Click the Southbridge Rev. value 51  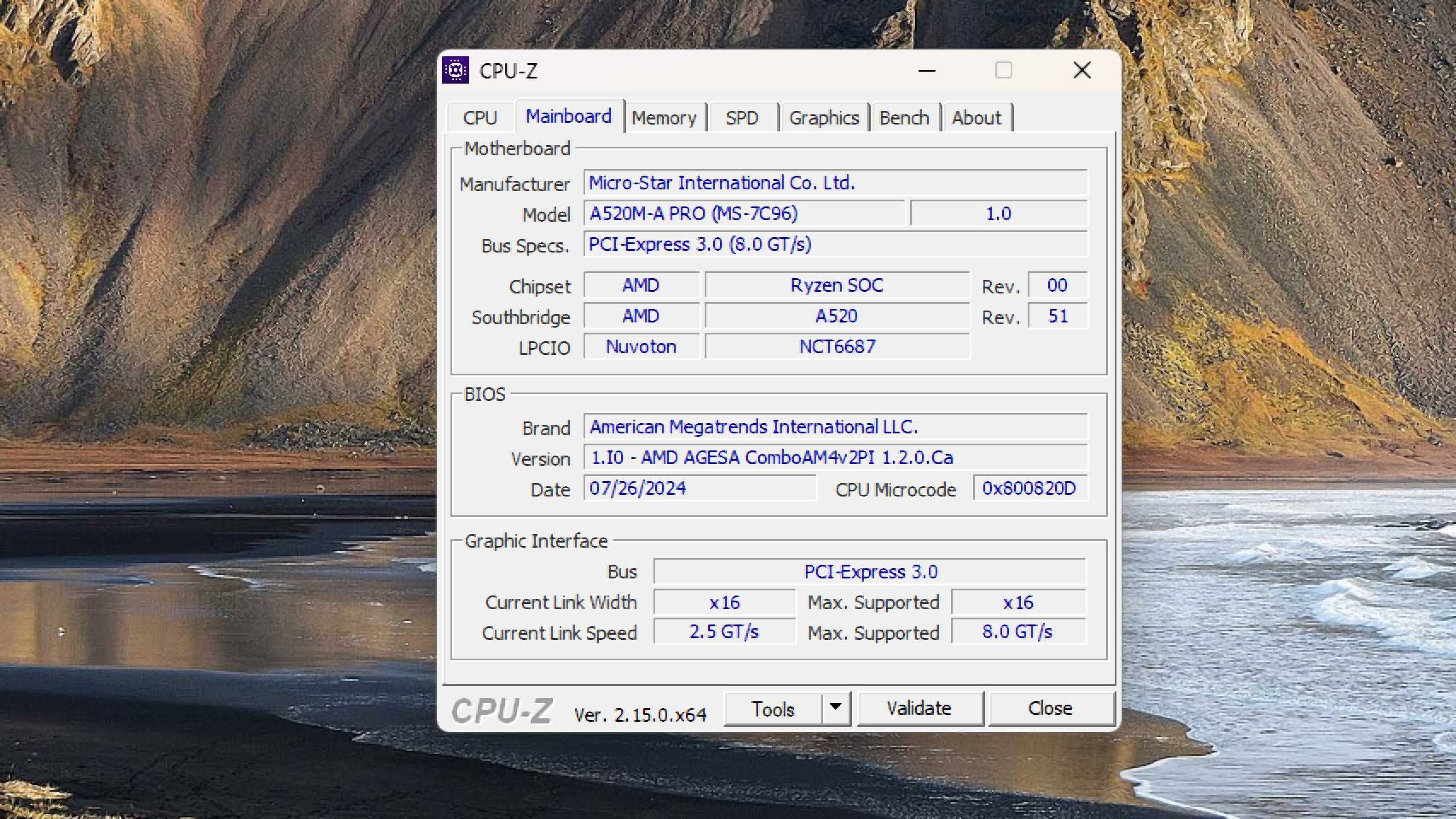pyautogui.click(x=1058, y=316)
